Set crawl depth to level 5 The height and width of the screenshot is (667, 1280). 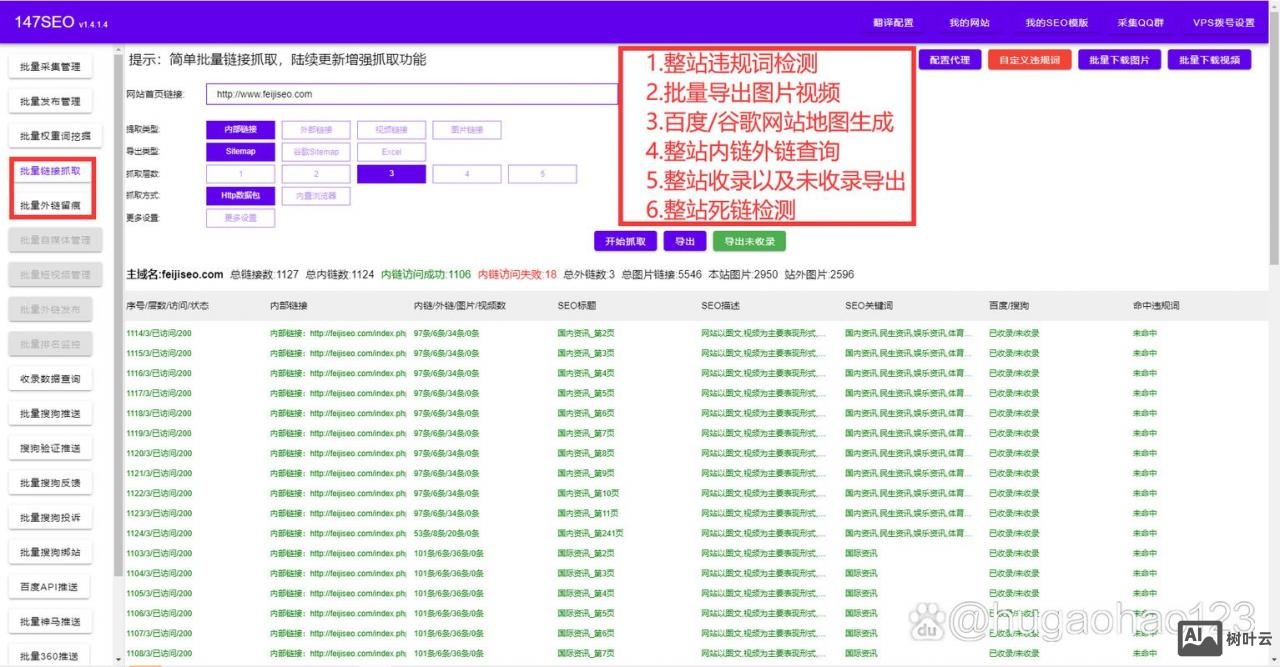[542, 173]
